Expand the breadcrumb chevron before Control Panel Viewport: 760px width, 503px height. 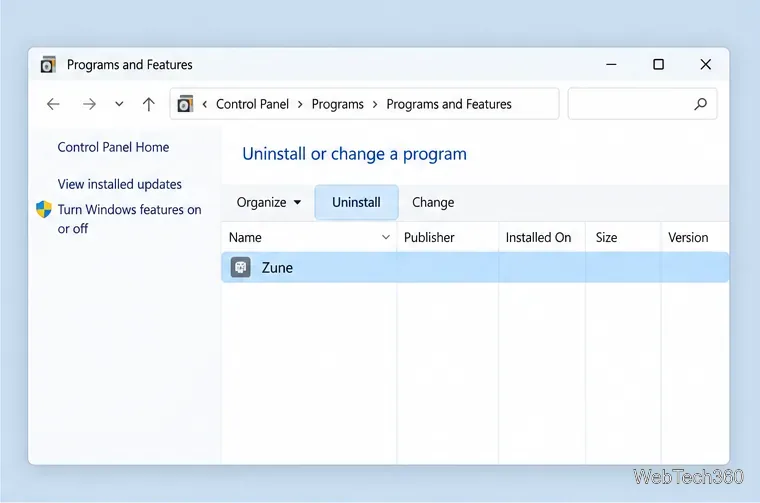[205, 104]
